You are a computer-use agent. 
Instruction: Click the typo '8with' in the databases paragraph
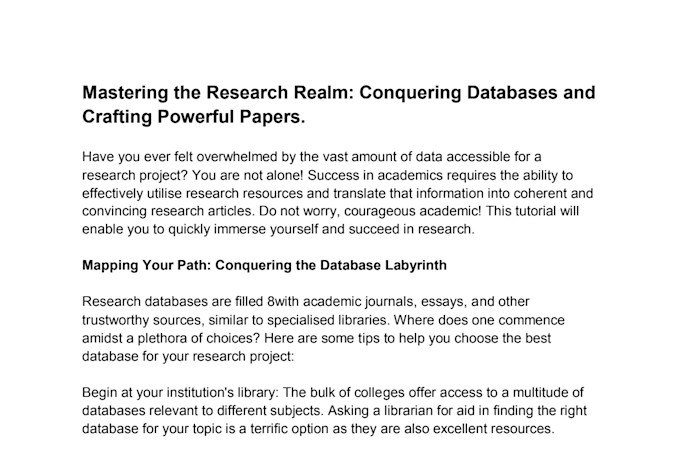pos(283,302)
